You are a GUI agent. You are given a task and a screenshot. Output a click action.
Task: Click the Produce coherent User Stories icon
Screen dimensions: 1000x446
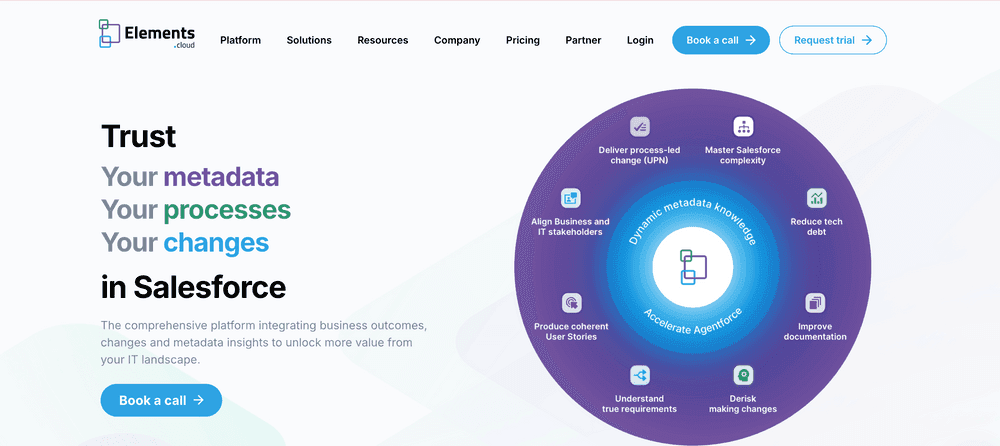click(570, 302)
